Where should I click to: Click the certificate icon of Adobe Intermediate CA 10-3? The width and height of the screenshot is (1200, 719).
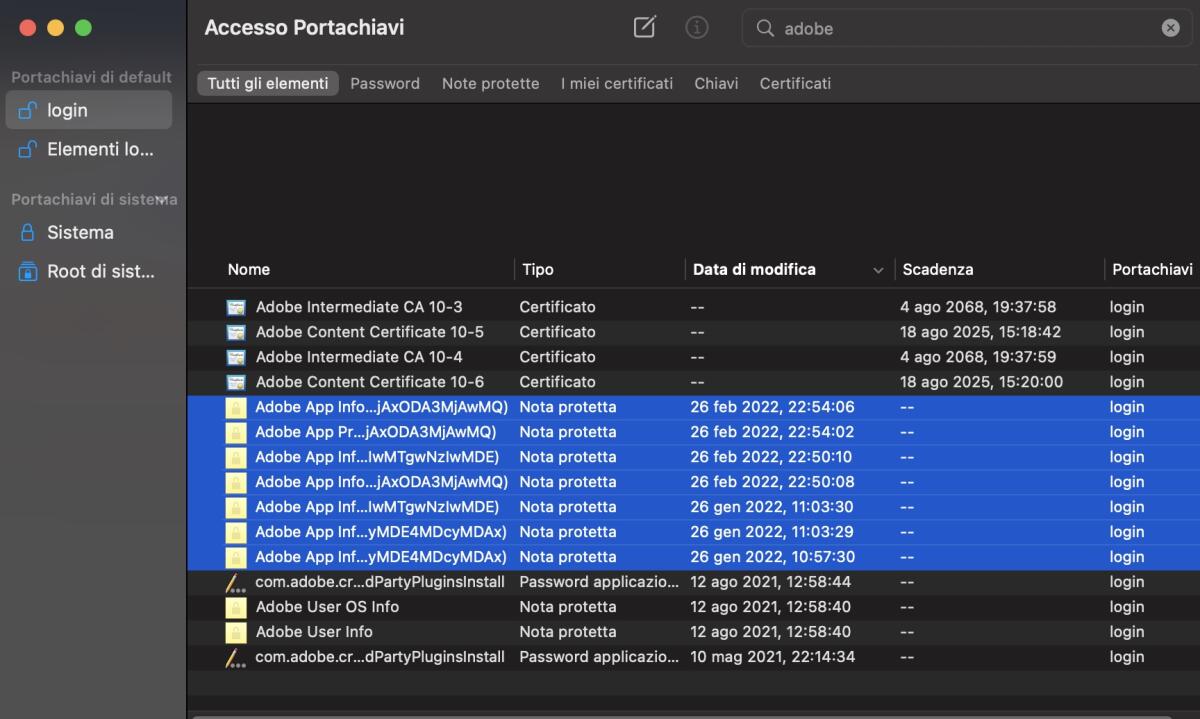click(235, 307)
